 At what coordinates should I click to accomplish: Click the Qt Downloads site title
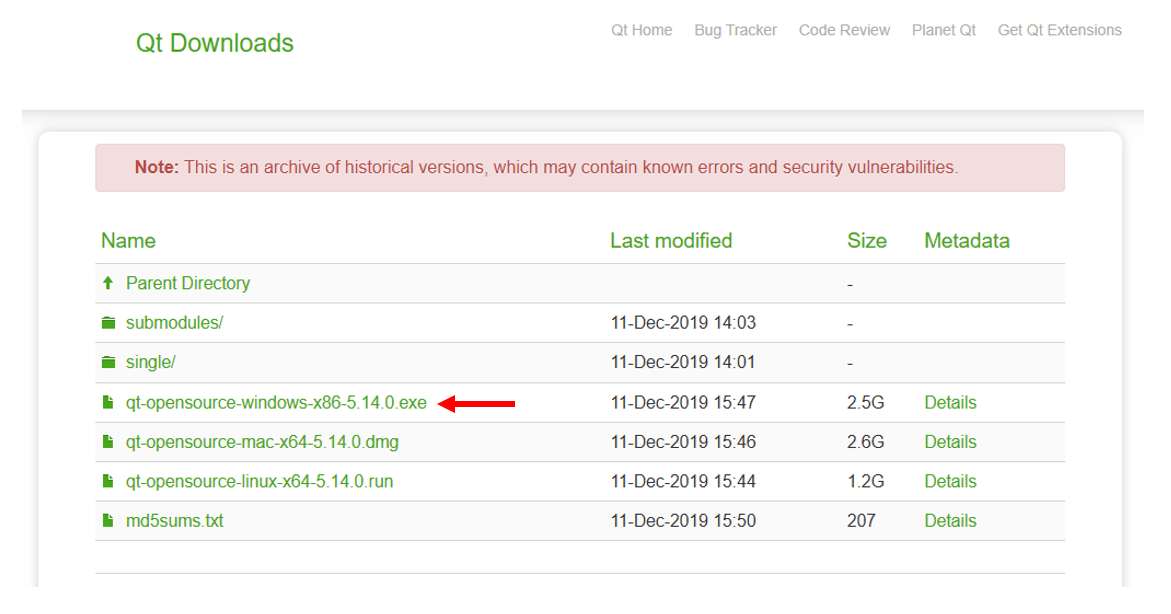click(x=214, y=43)
